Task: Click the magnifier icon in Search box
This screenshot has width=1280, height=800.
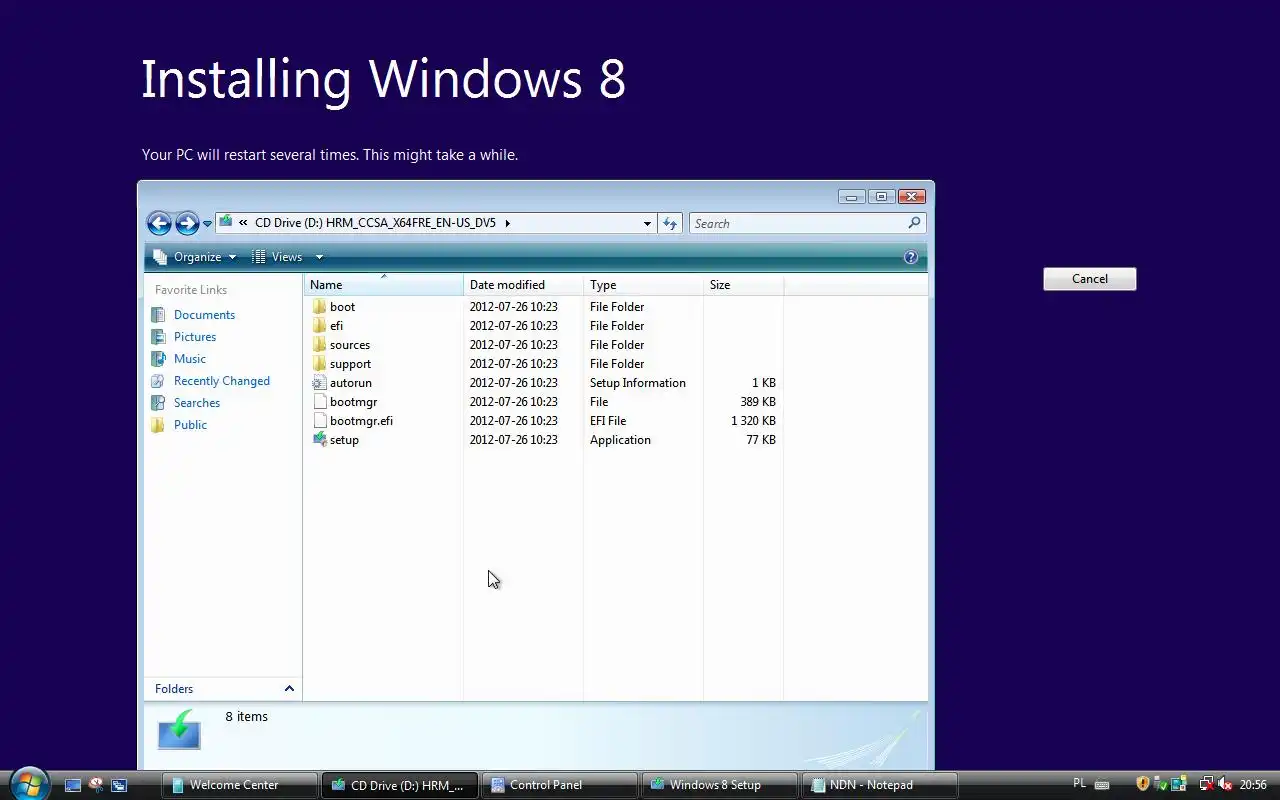Action: pyautogui.click(x=914, y=223)
